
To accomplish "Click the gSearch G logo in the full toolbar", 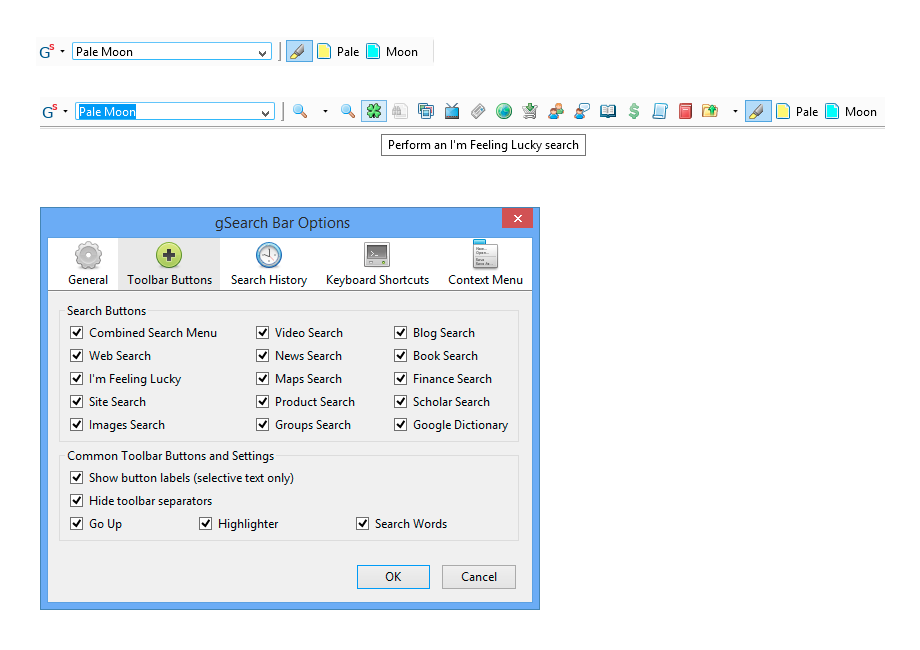I will pos(49,111).
